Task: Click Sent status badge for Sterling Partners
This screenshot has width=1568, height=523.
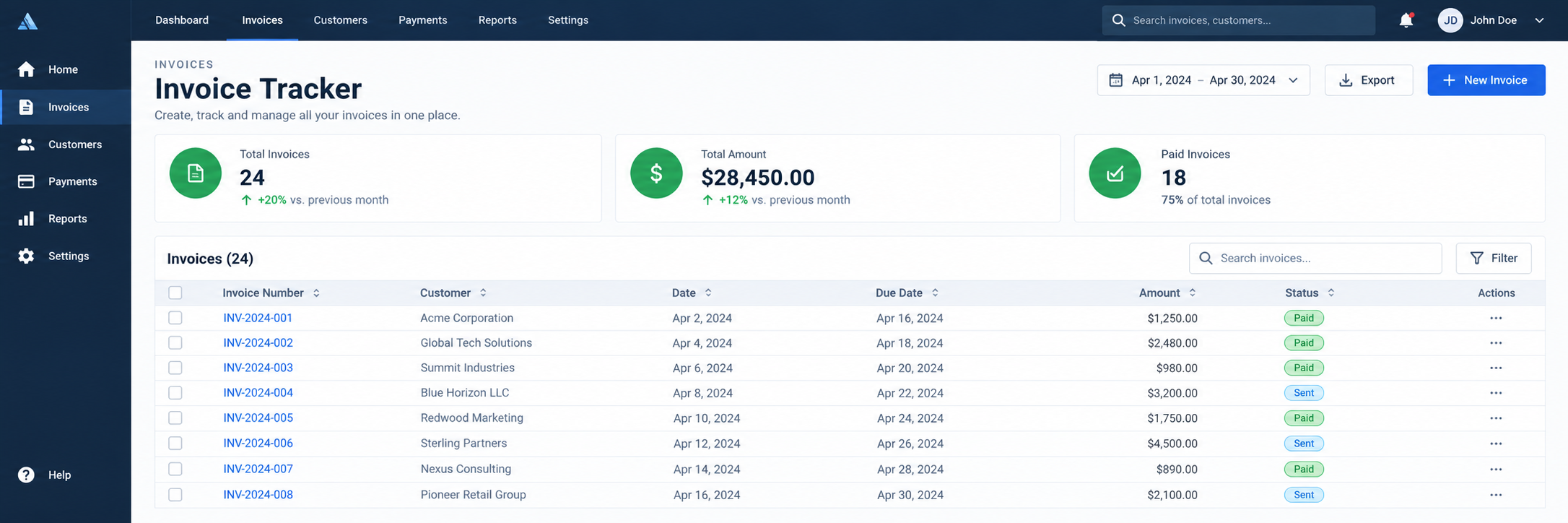Action: pyautogui.click(x=1304, y=444)
